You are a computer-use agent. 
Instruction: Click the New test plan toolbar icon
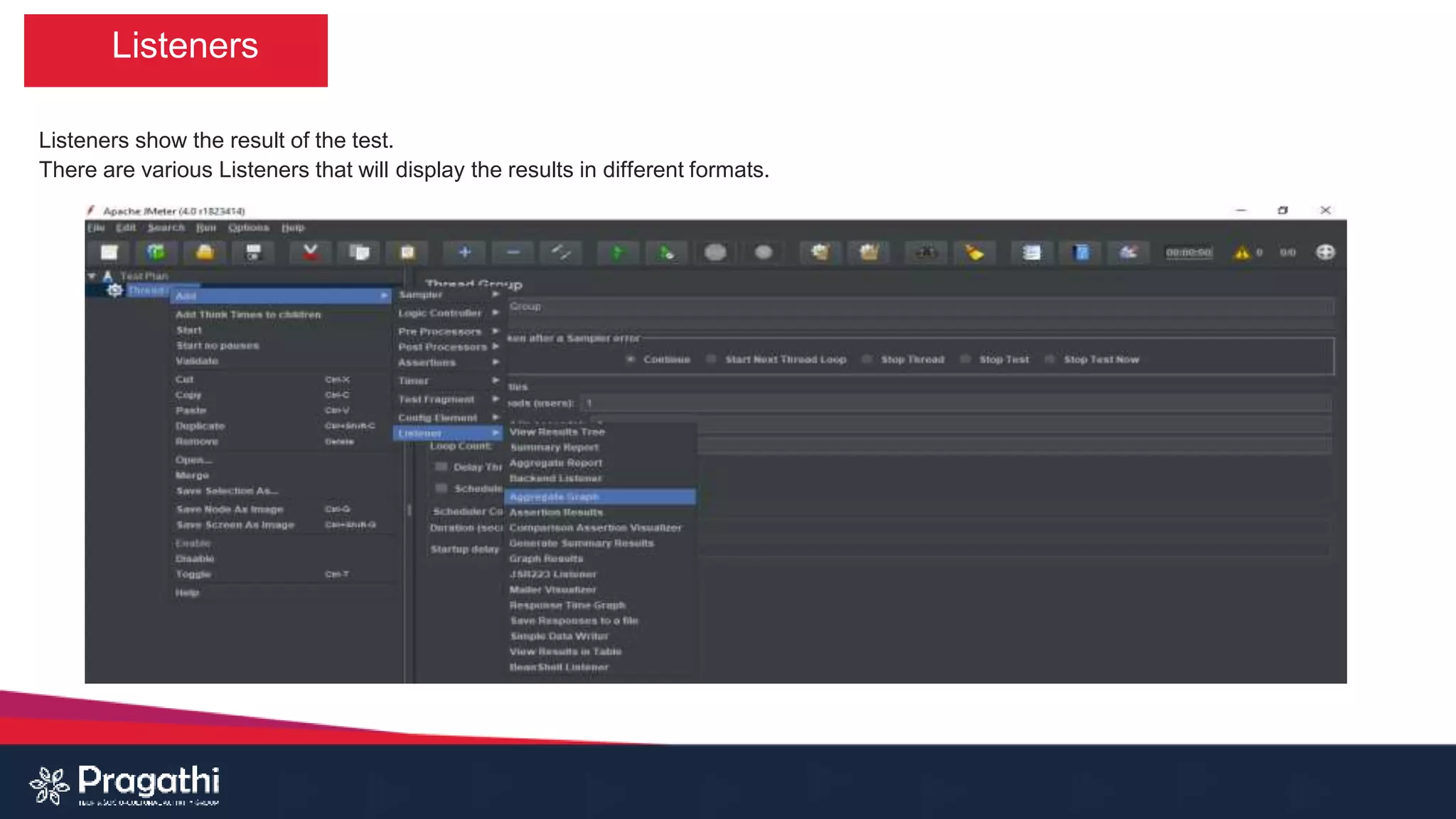(x=109, y=252)
